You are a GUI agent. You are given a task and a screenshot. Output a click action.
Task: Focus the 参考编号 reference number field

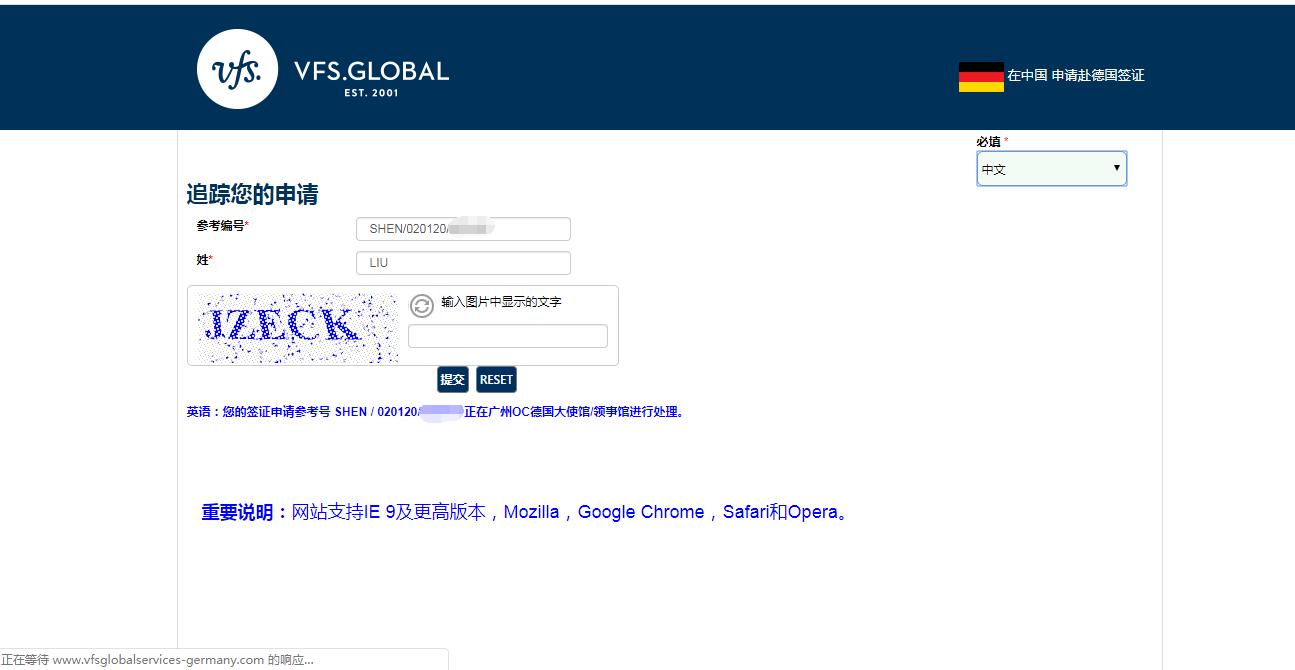coord(462,228)
